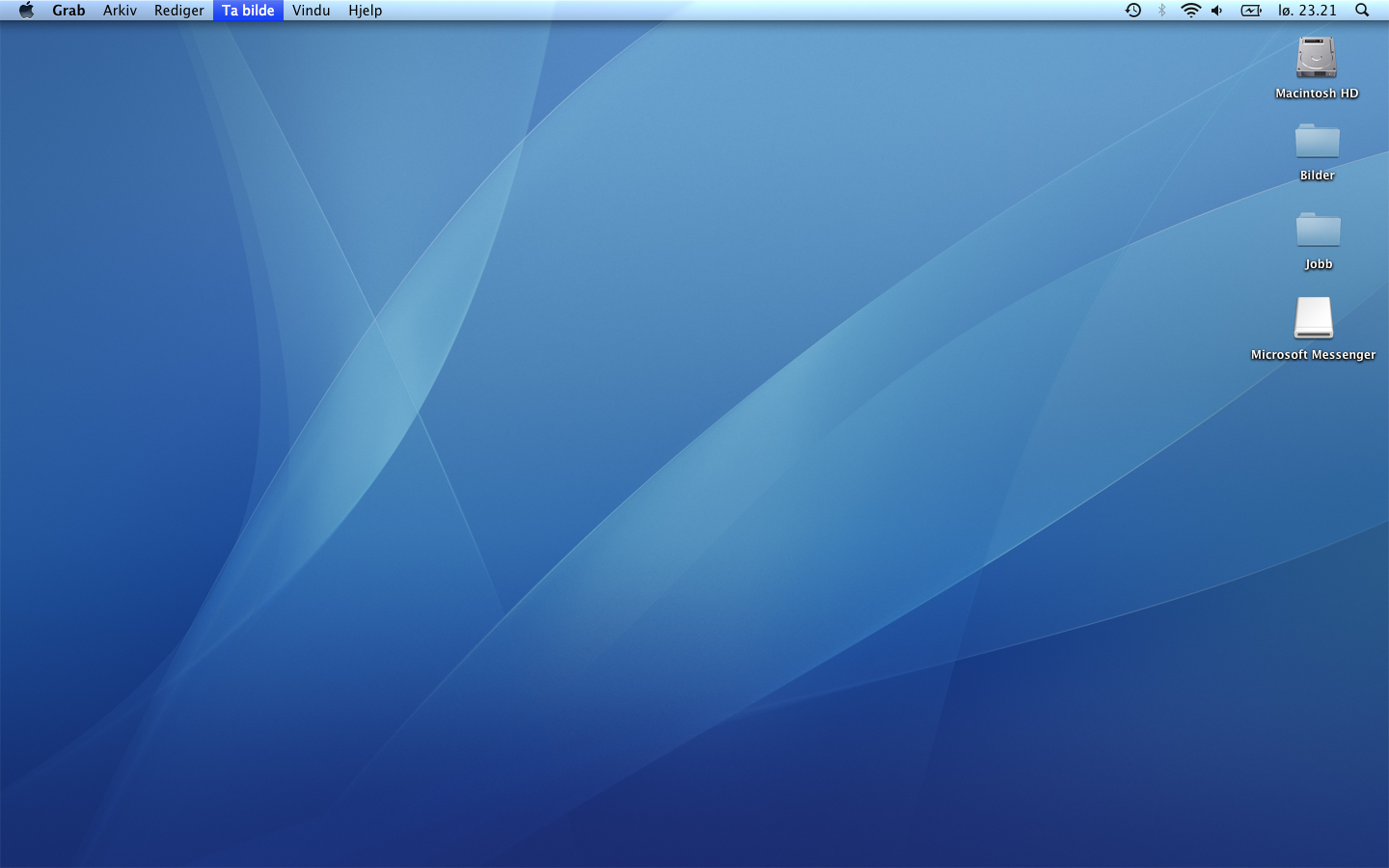Click the Bilder label text
Screen dimensions: 1389x868
(1317, 176)
